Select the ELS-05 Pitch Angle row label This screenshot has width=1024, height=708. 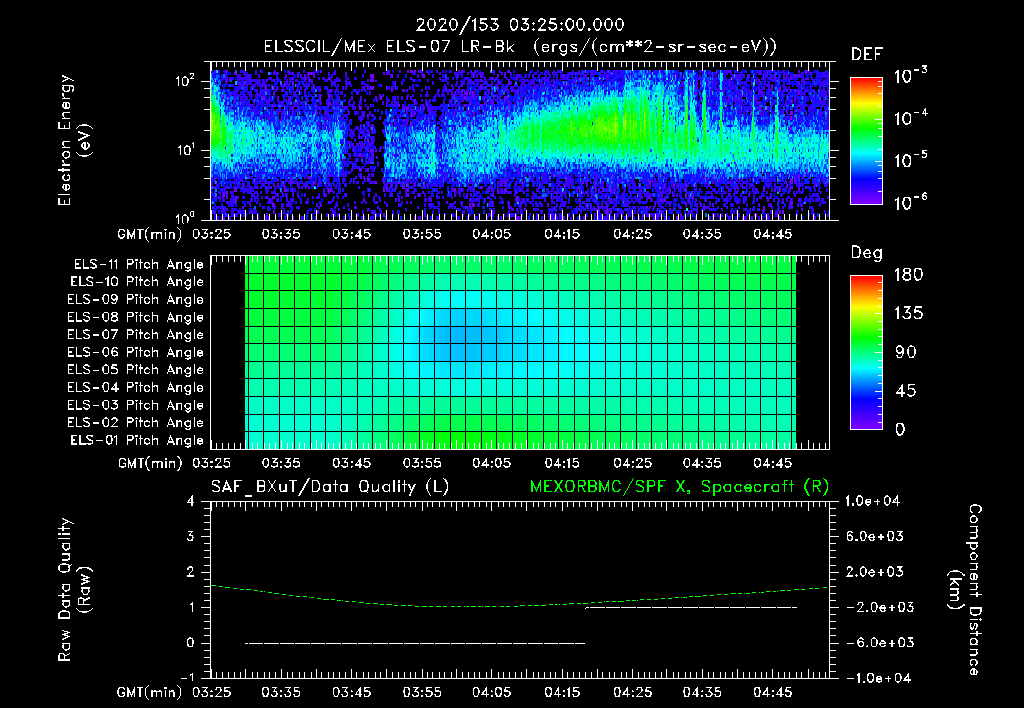136,370
